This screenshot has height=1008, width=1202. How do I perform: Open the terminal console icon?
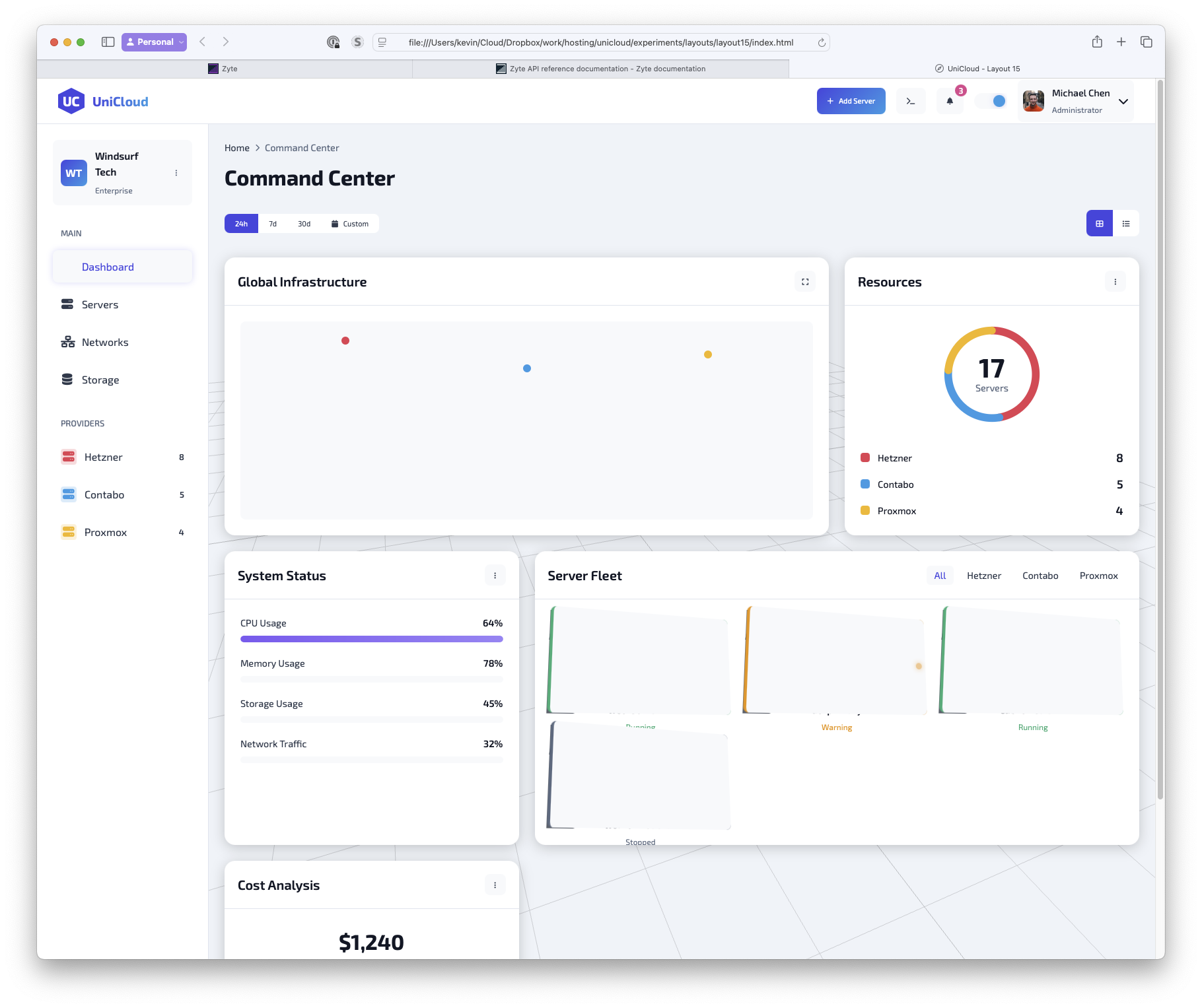tap(910, 101)
